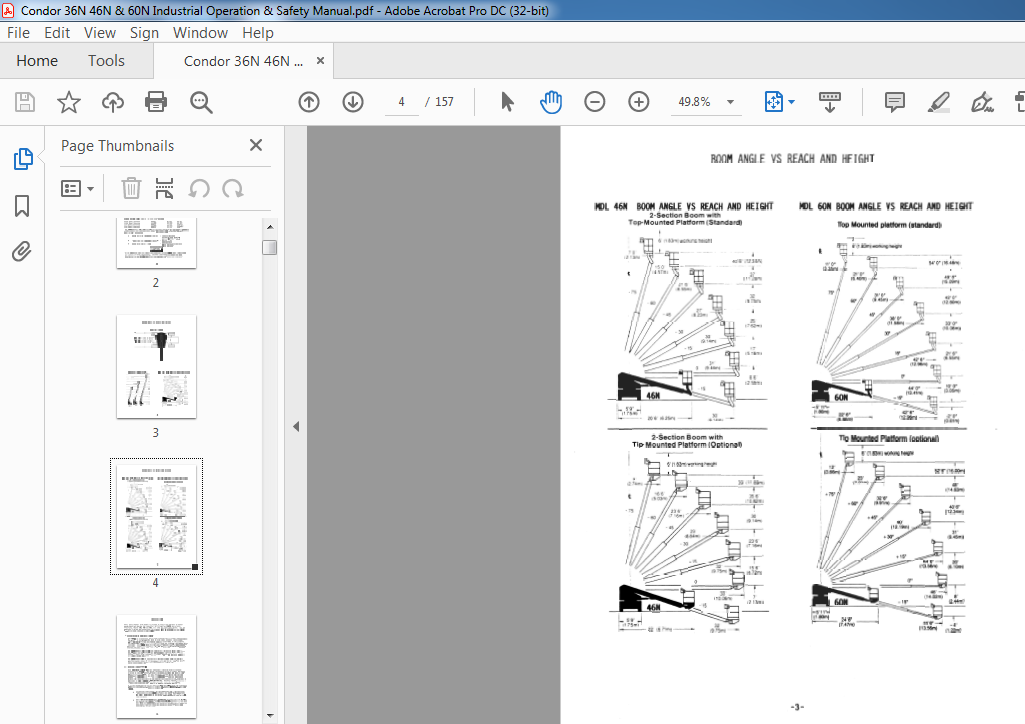Click the fit page tool icon
Image resolution: width=1025 pixels, height=724 pixels.
pyautogui.click(x=774, y=102)
